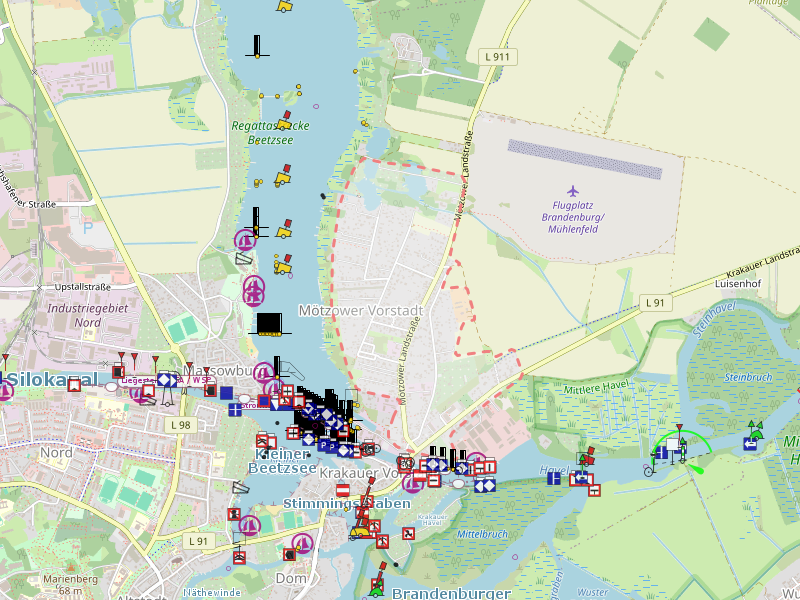Click the Regattastrecke Beetzsee label
The height and width of the screenshot is (600, 800).
point(270,134)
